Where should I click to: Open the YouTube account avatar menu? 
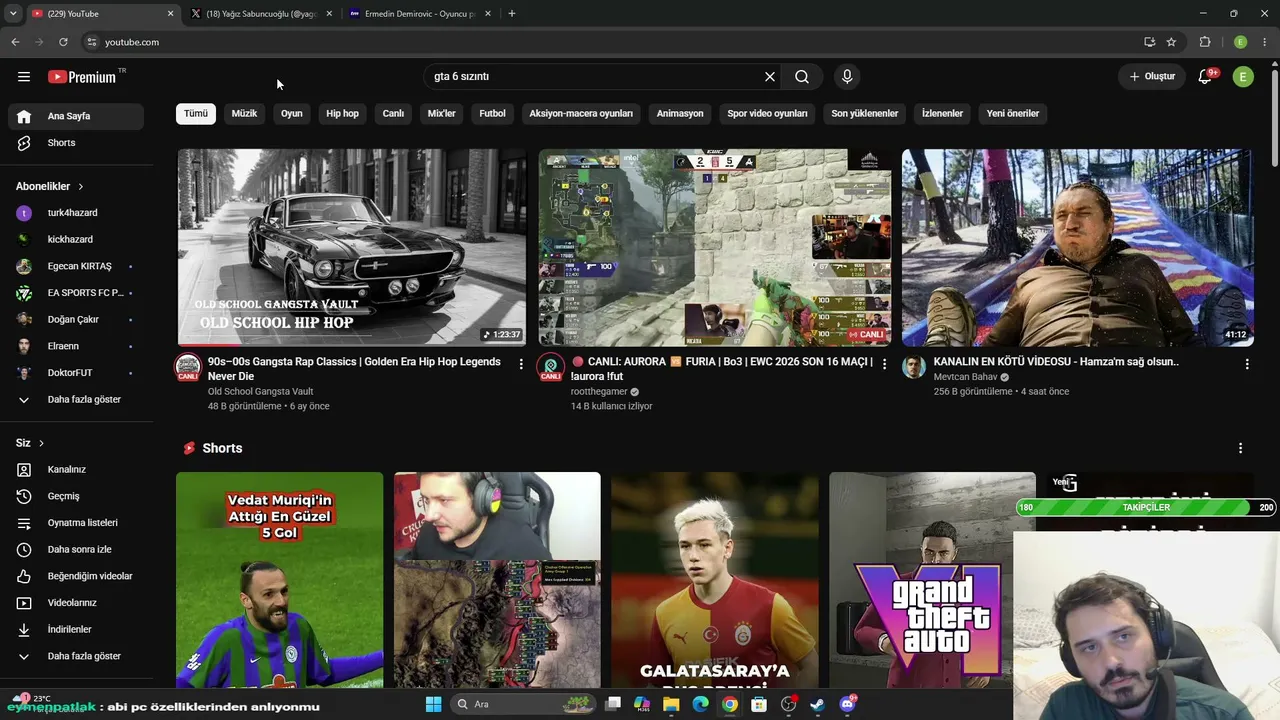pos(1243,77)
